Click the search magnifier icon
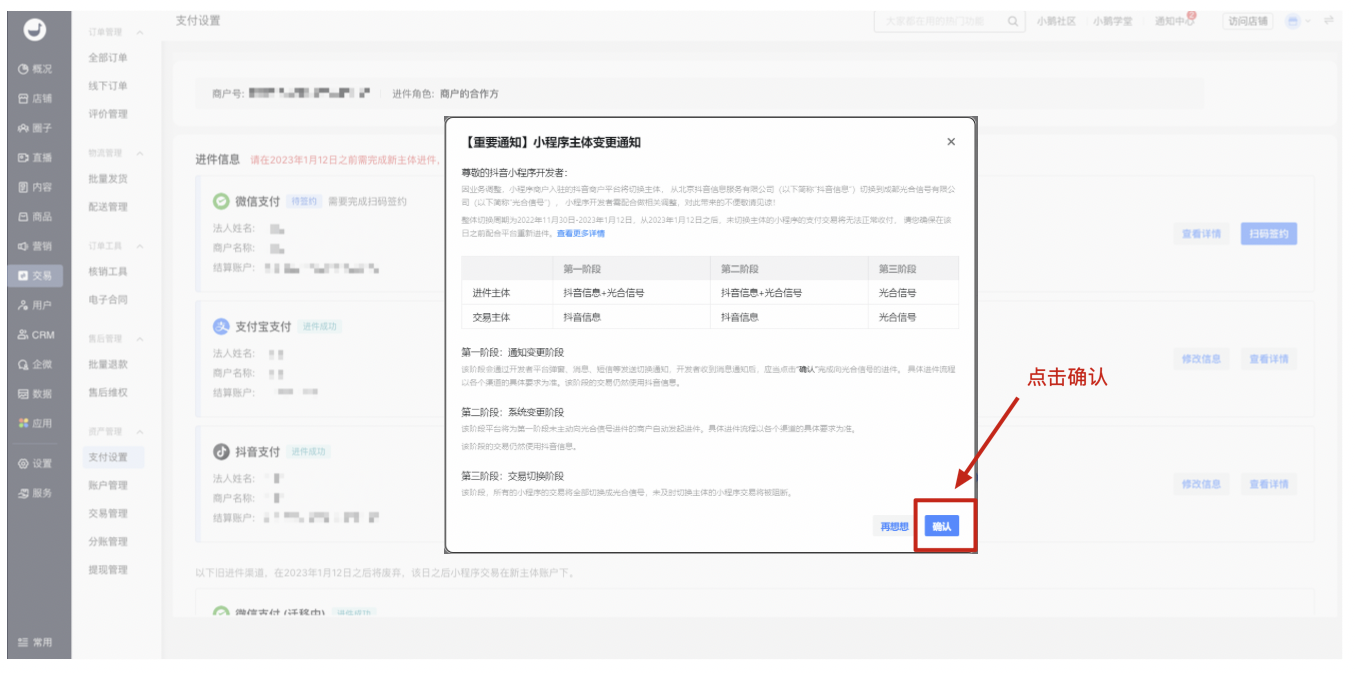The image size is (1355, 673). (x=1013, y=21)
